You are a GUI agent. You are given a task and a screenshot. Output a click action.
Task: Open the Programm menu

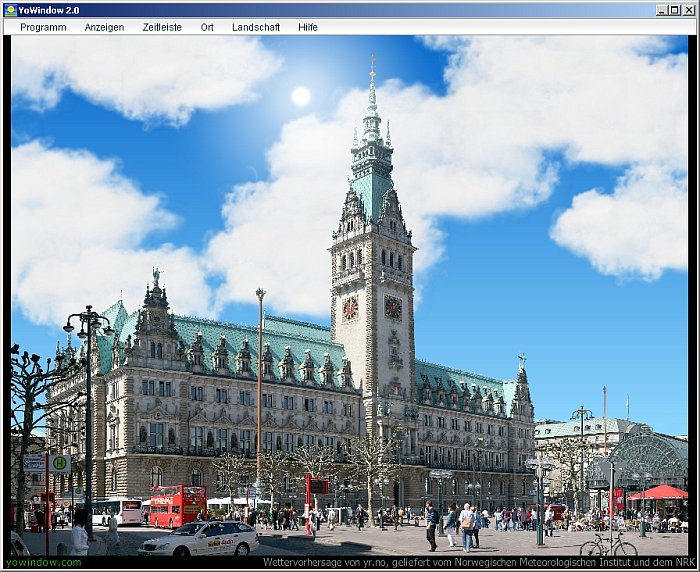(43, 27)
